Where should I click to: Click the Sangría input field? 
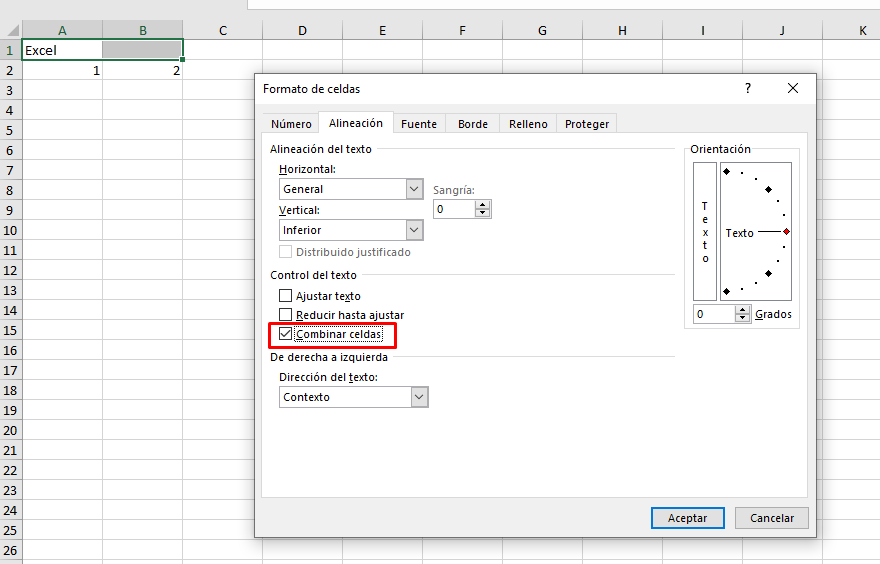click(454, 209)
